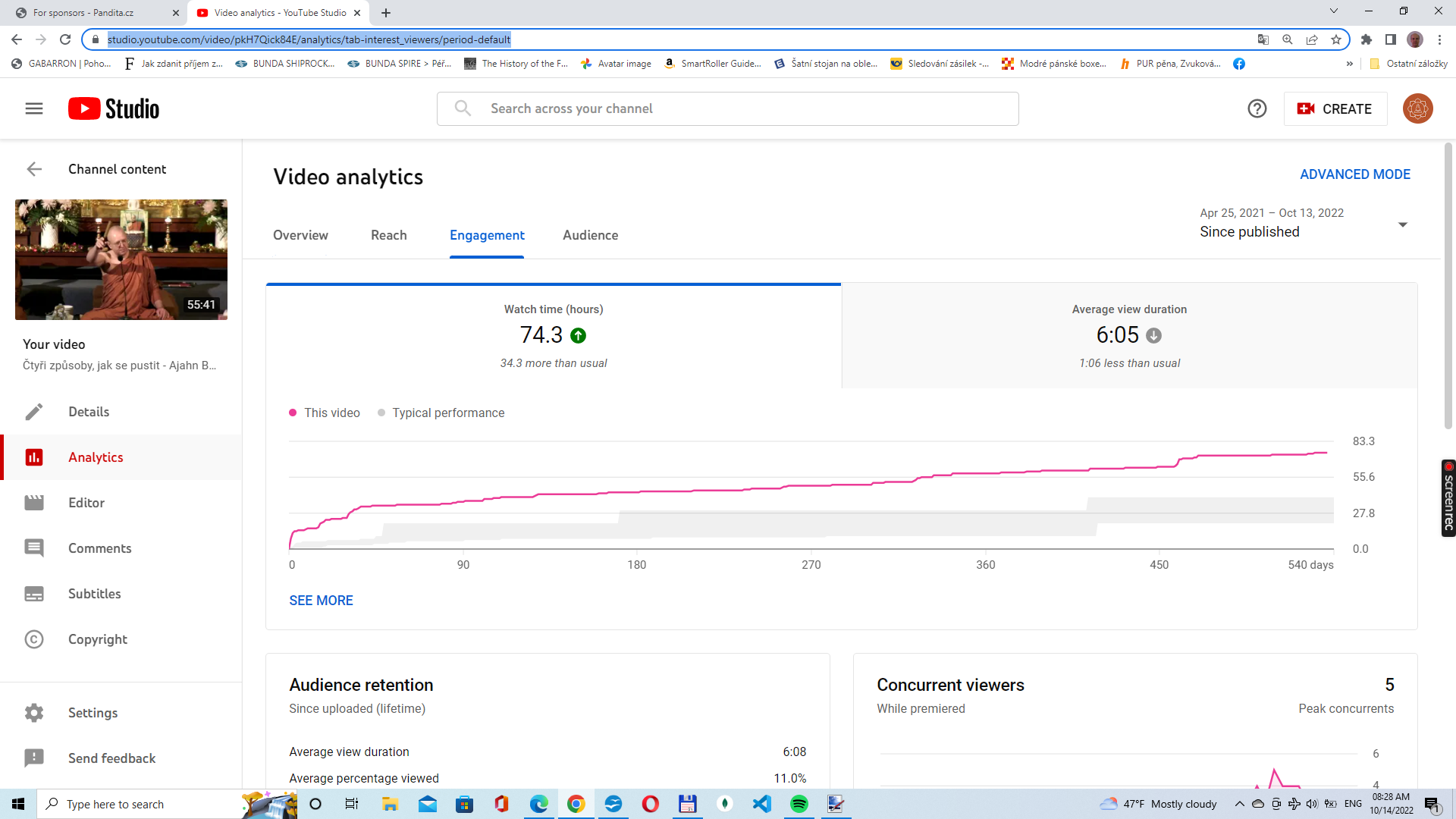Select Analytics in the sidebar
The image size is (1456, 819).
[121, 457]
